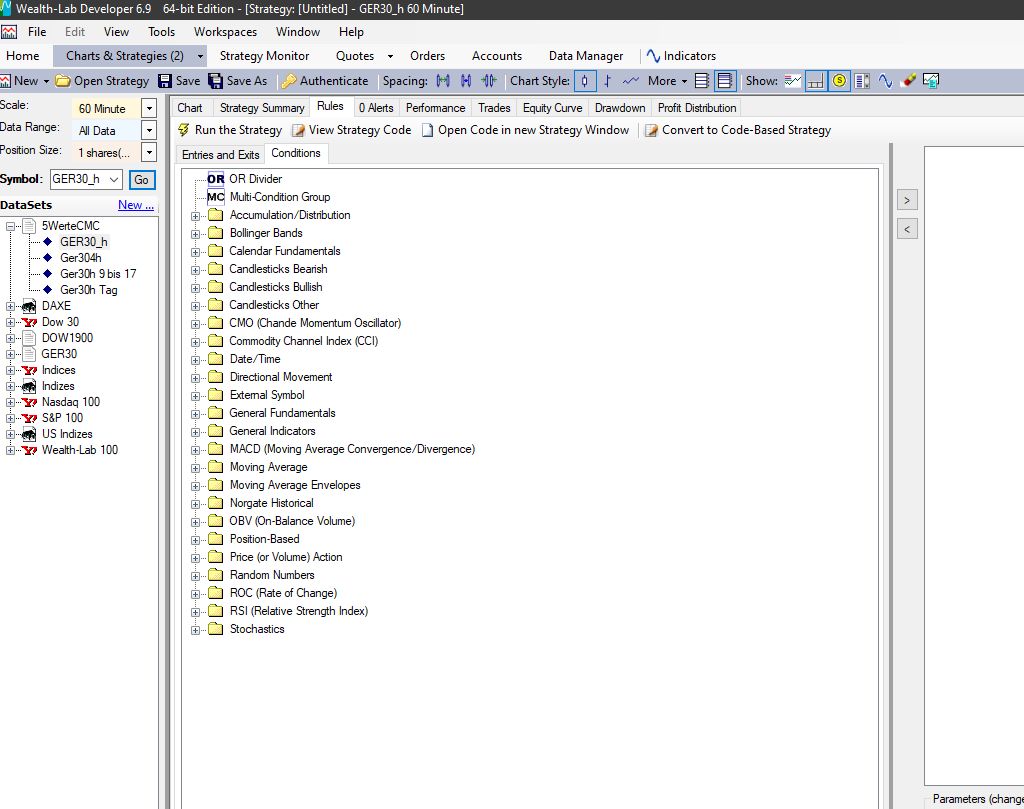Viewport: 1024px width, 809px height.
Task: Open the Workspaces menu
Action: tap(225, 32)
